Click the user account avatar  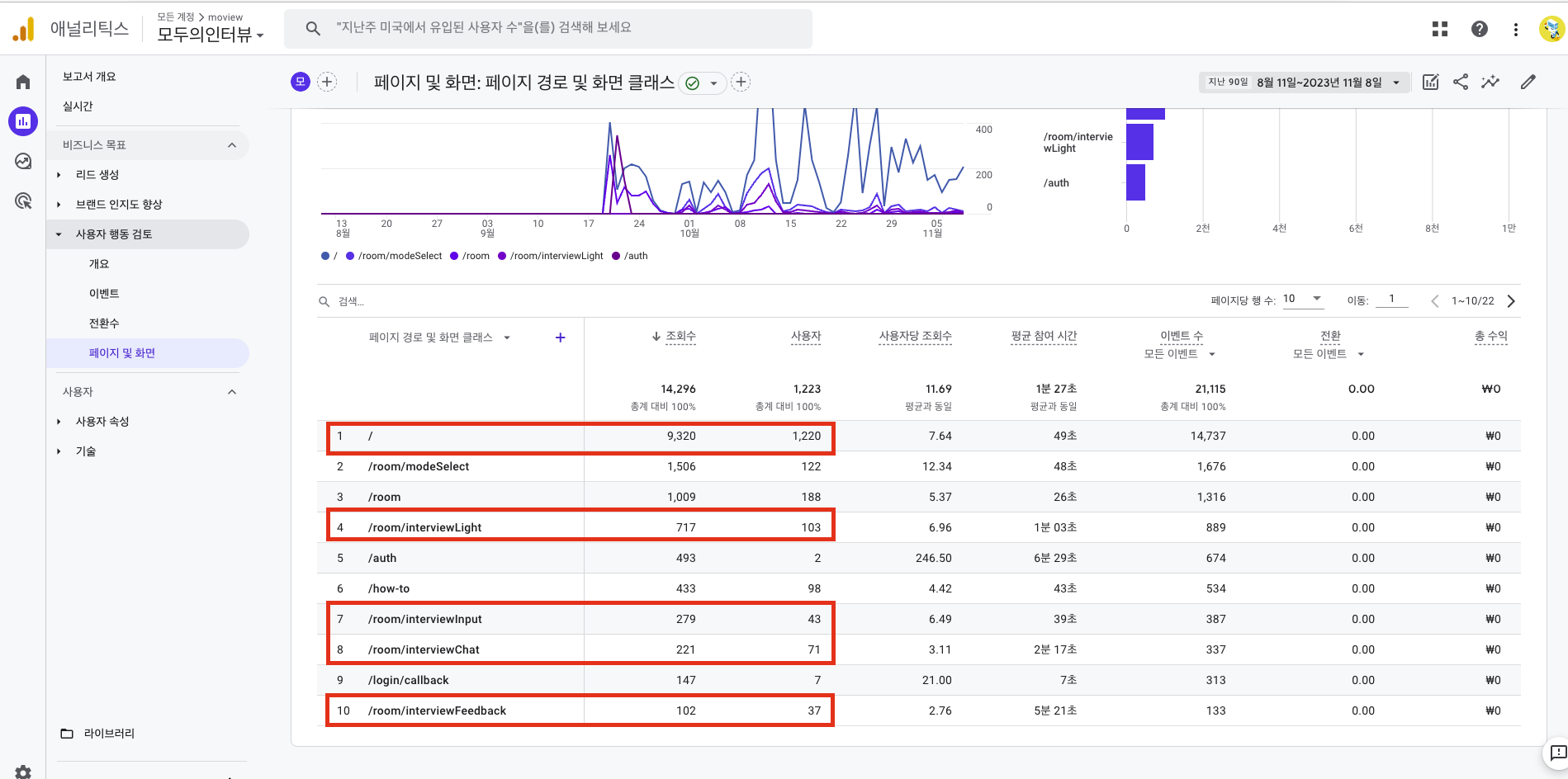click(1551, 29)
